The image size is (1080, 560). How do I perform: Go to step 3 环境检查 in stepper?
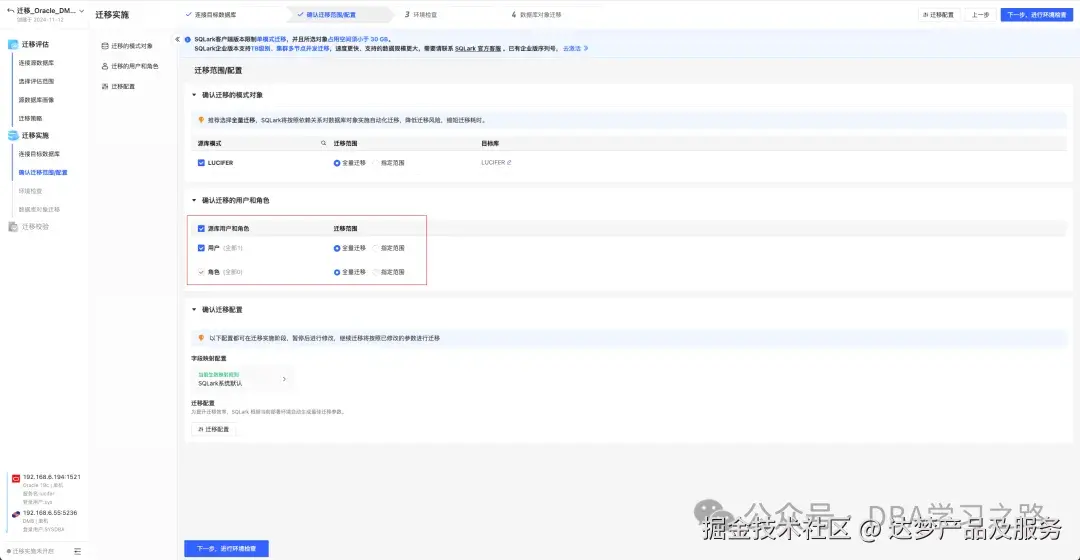421,14
